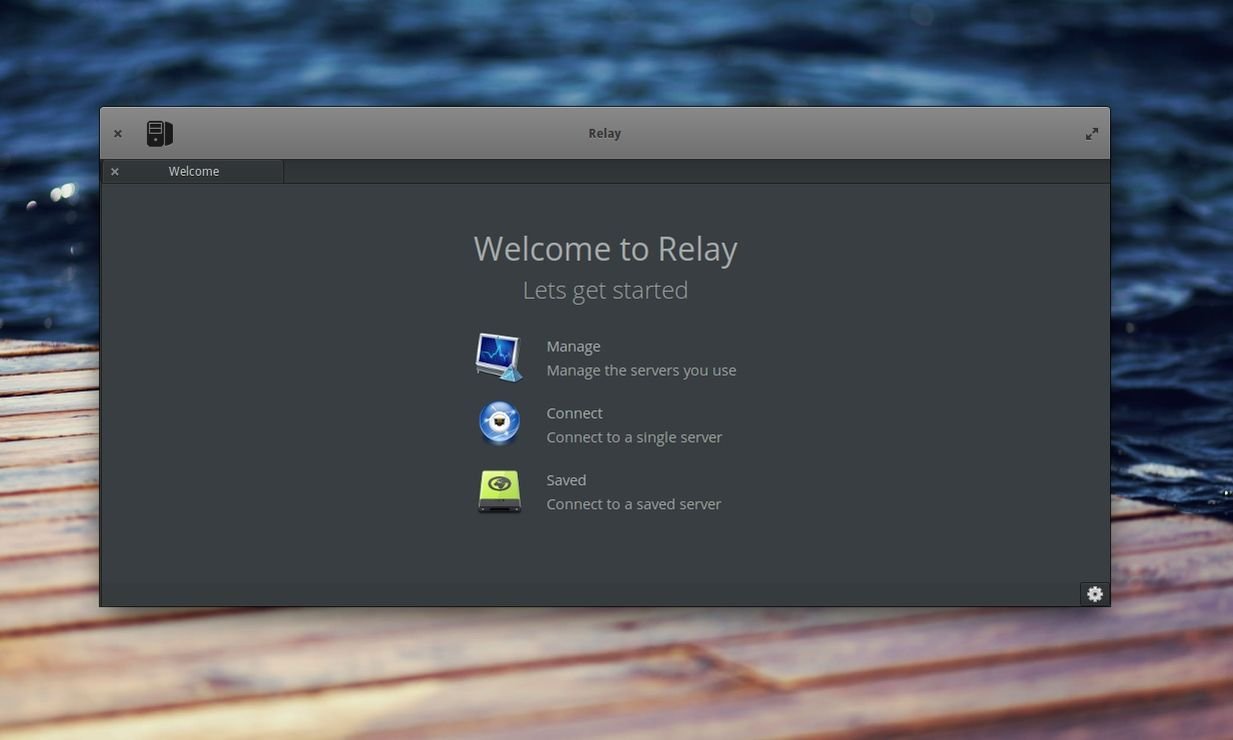The height and width of the screenshot is (740, 1233).
Task: Click the green Saved server drive icon
Action: 499,491
